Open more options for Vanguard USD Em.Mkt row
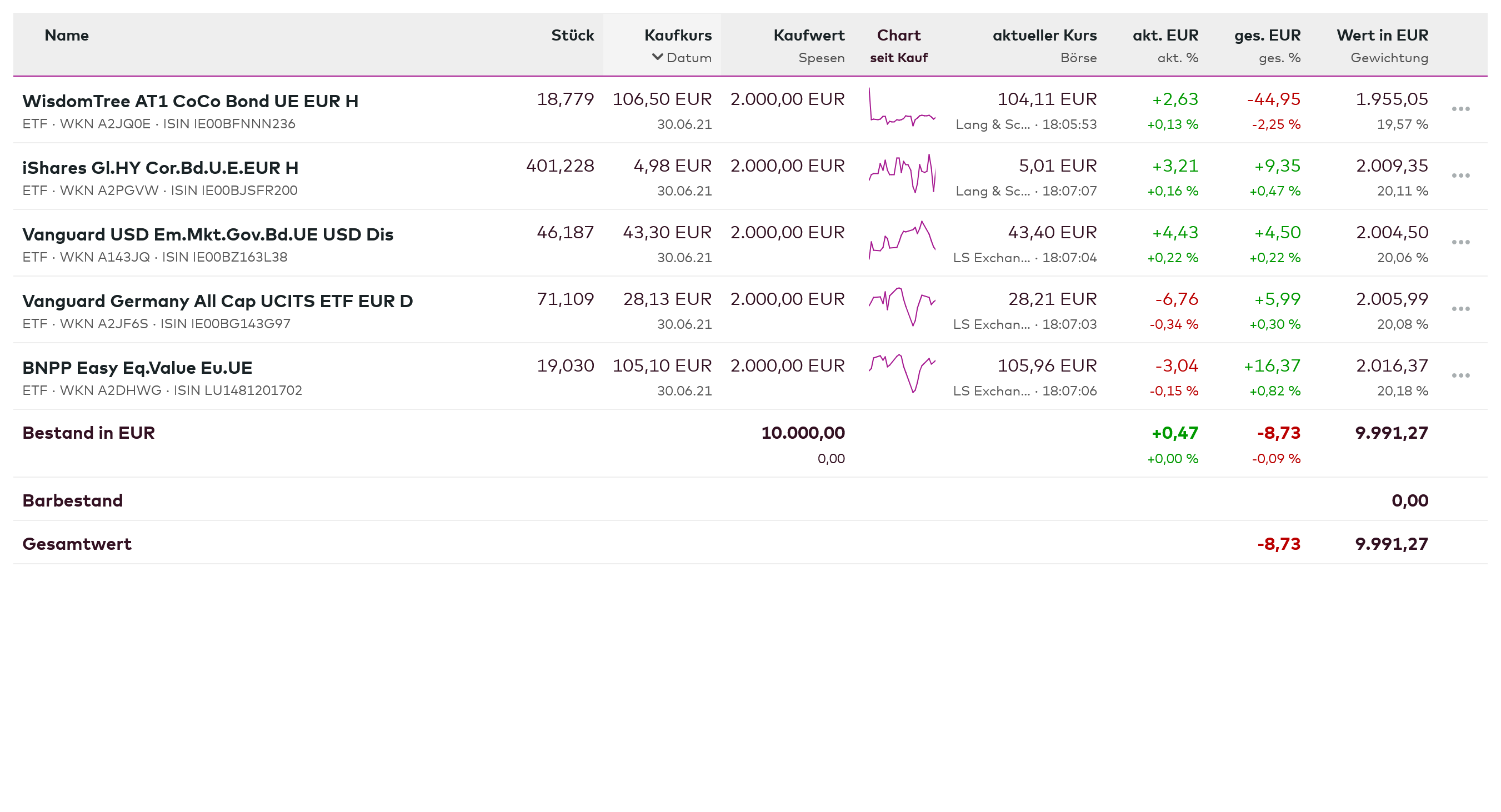Screen dimensions: 1501x812 tap(1460, 242)
